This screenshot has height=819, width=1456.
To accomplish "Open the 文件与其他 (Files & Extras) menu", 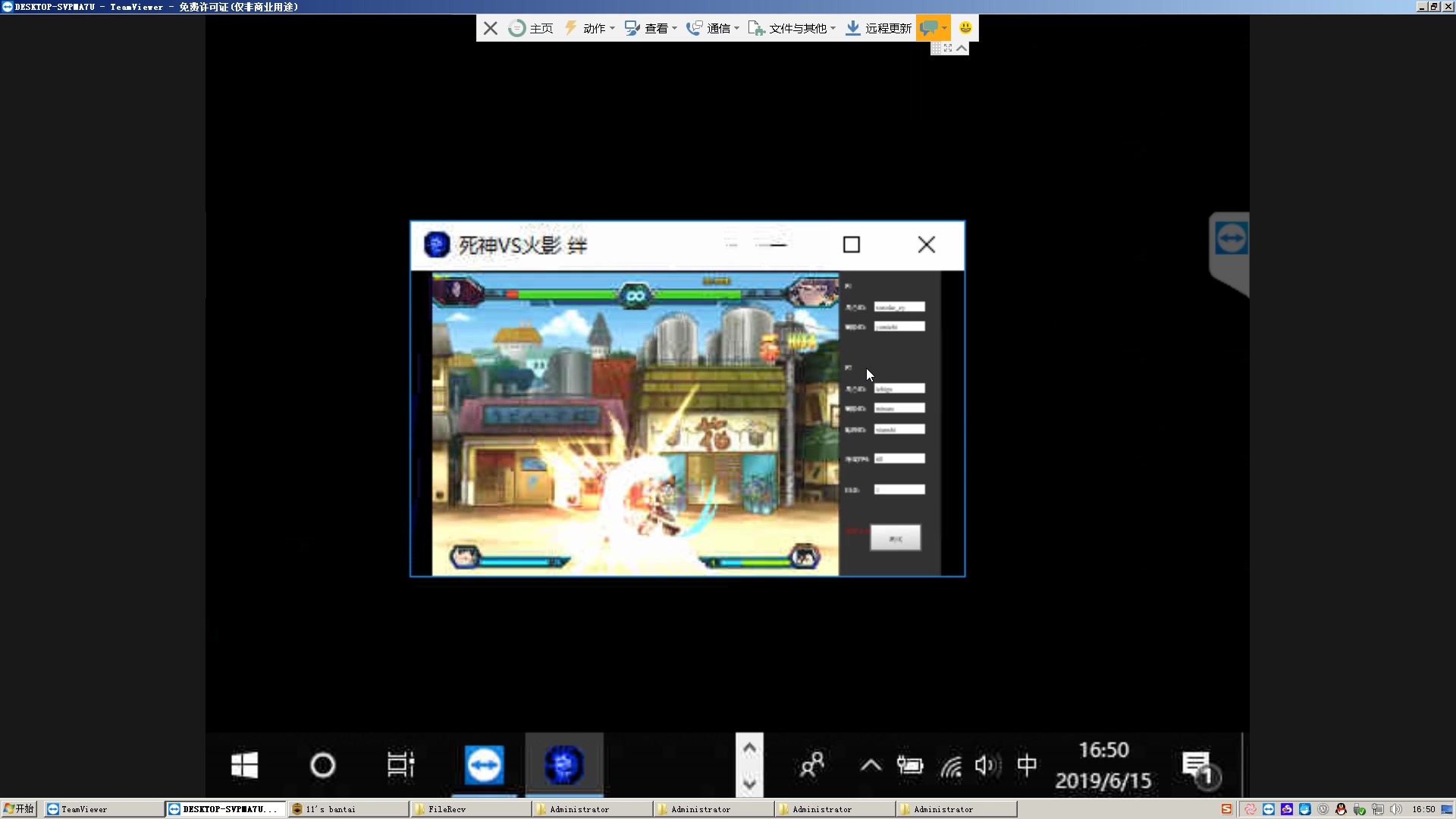I will pos(792,28).
